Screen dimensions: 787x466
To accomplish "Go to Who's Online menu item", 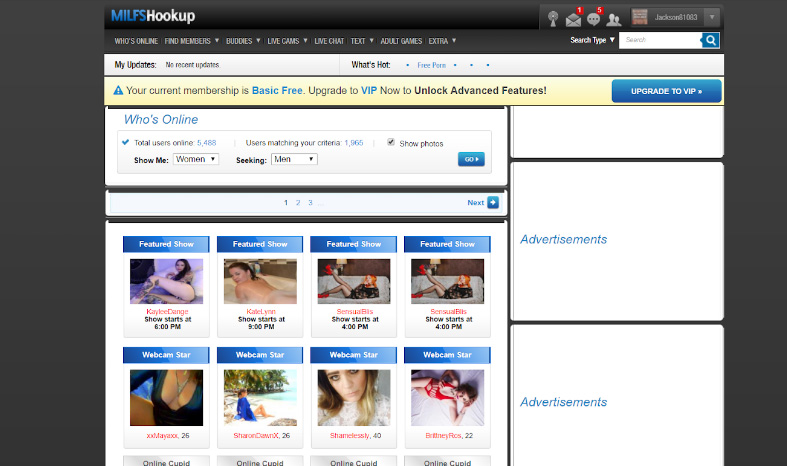I will [136, 41].
